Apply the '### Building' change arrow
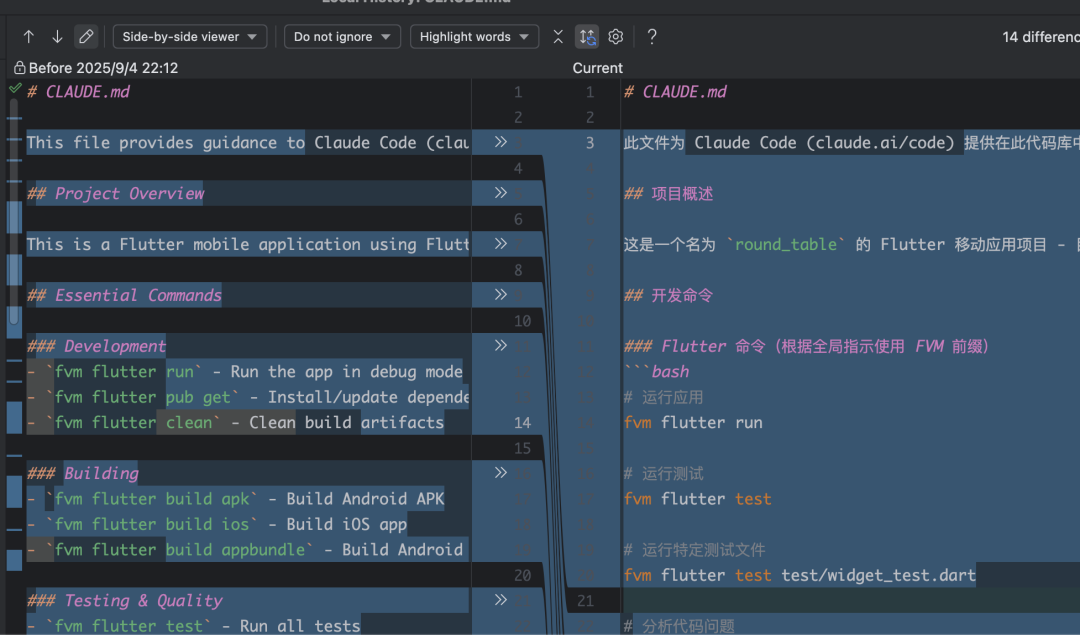The width and height of the screenshot is (1080, 635). (x=501, y=472)
